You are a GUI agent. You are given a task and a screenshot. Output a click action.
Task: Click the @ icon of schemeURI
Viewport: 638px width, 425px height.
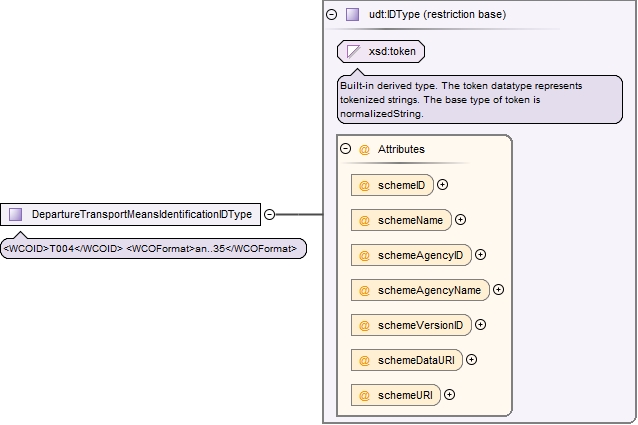[x=364, y=395]
